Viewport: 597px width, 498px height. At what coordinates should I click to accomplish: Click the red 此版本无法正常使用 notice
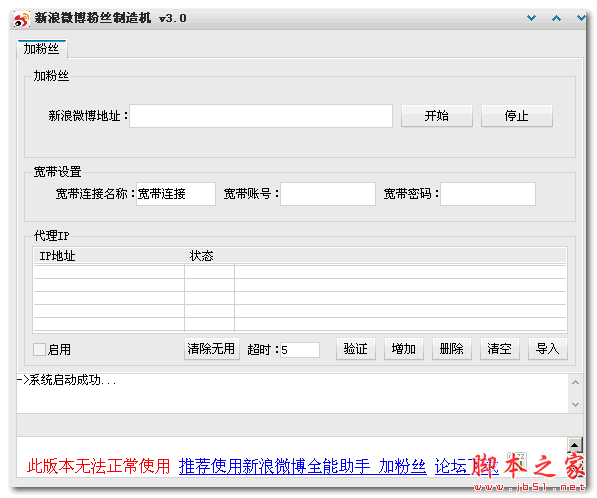(98, 466)
